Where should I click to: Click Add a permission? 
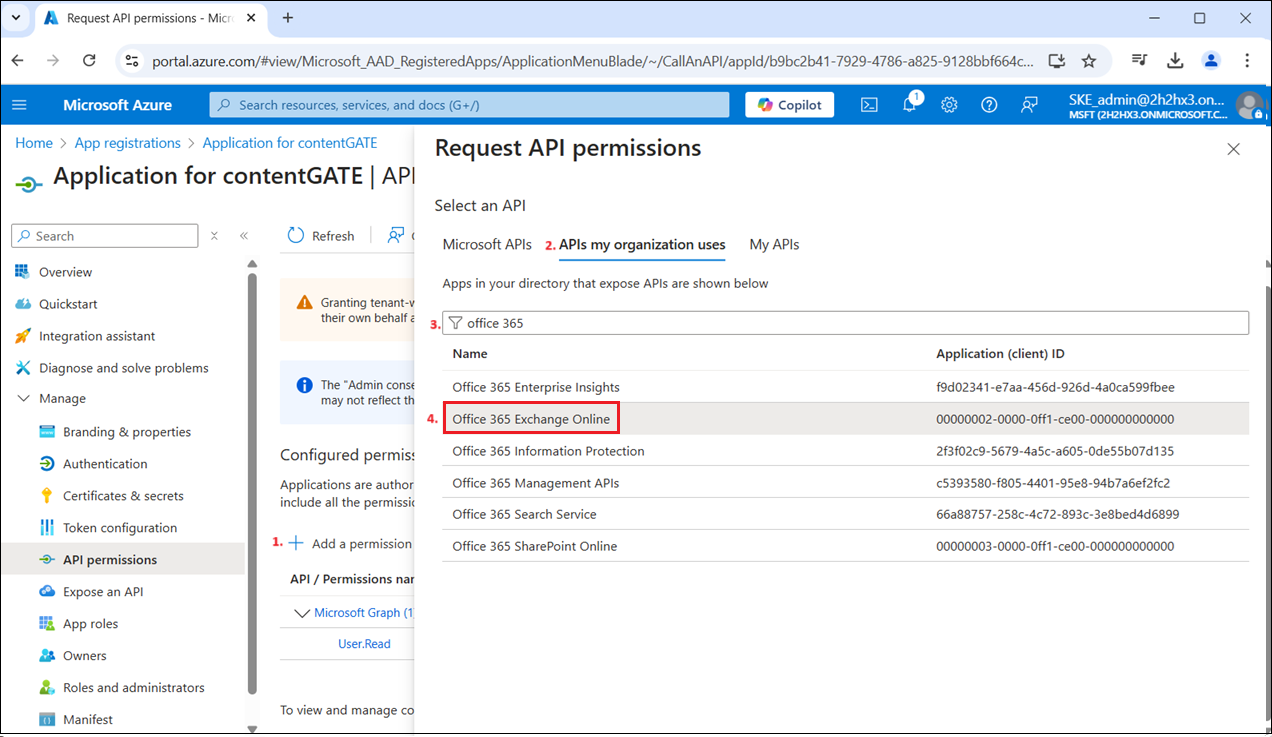(x=351, y=544)
